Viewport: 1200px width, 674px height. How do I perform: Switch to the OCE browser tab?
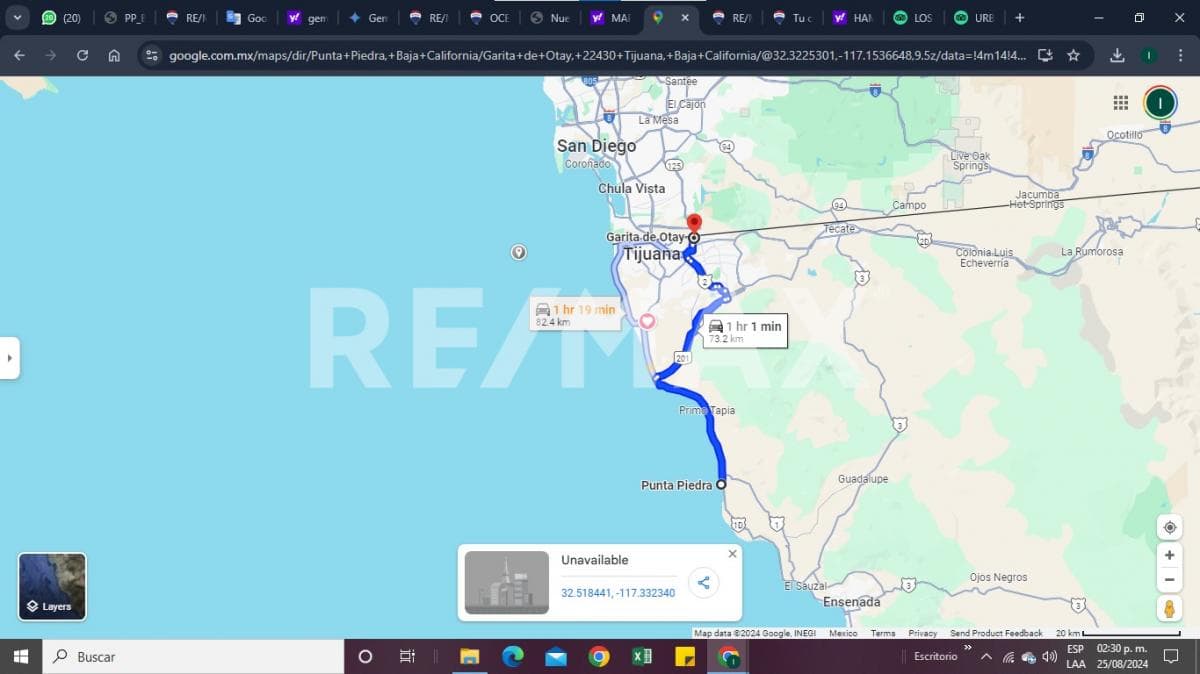tap(490, 18)
